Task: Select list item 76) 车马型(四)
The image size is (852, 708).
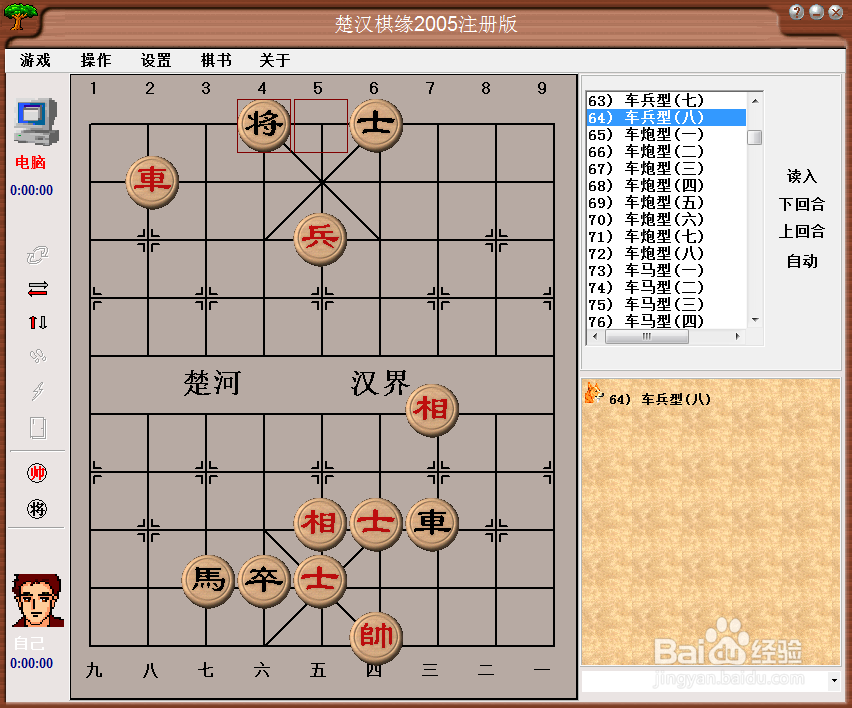Action: pos(666,321)
